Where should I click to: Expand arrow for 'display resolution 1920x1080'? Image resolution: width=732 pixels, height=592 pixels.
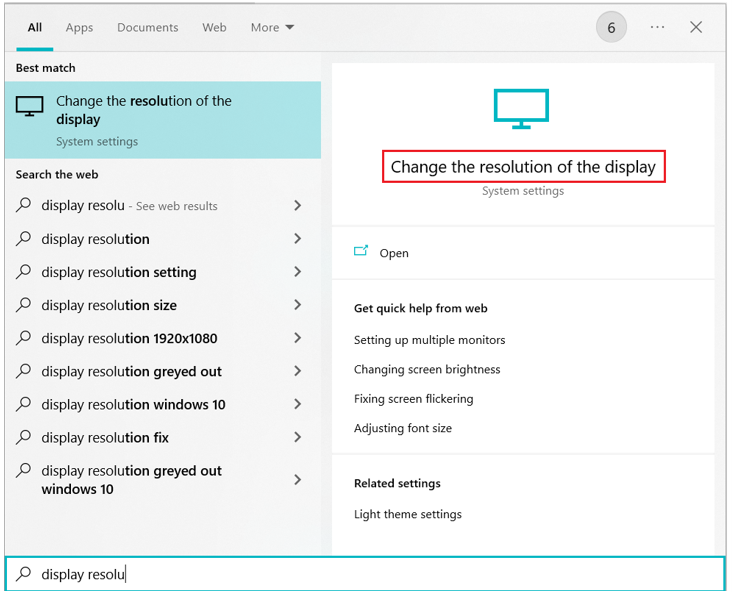coord(297,338)
